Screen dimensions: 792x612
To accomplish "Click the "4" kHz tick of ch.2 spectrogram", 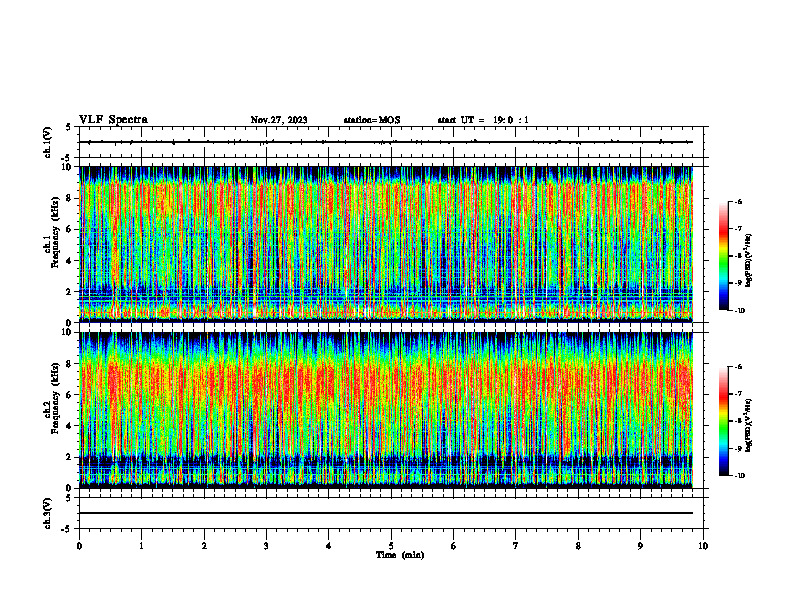I will click(69, 426).
